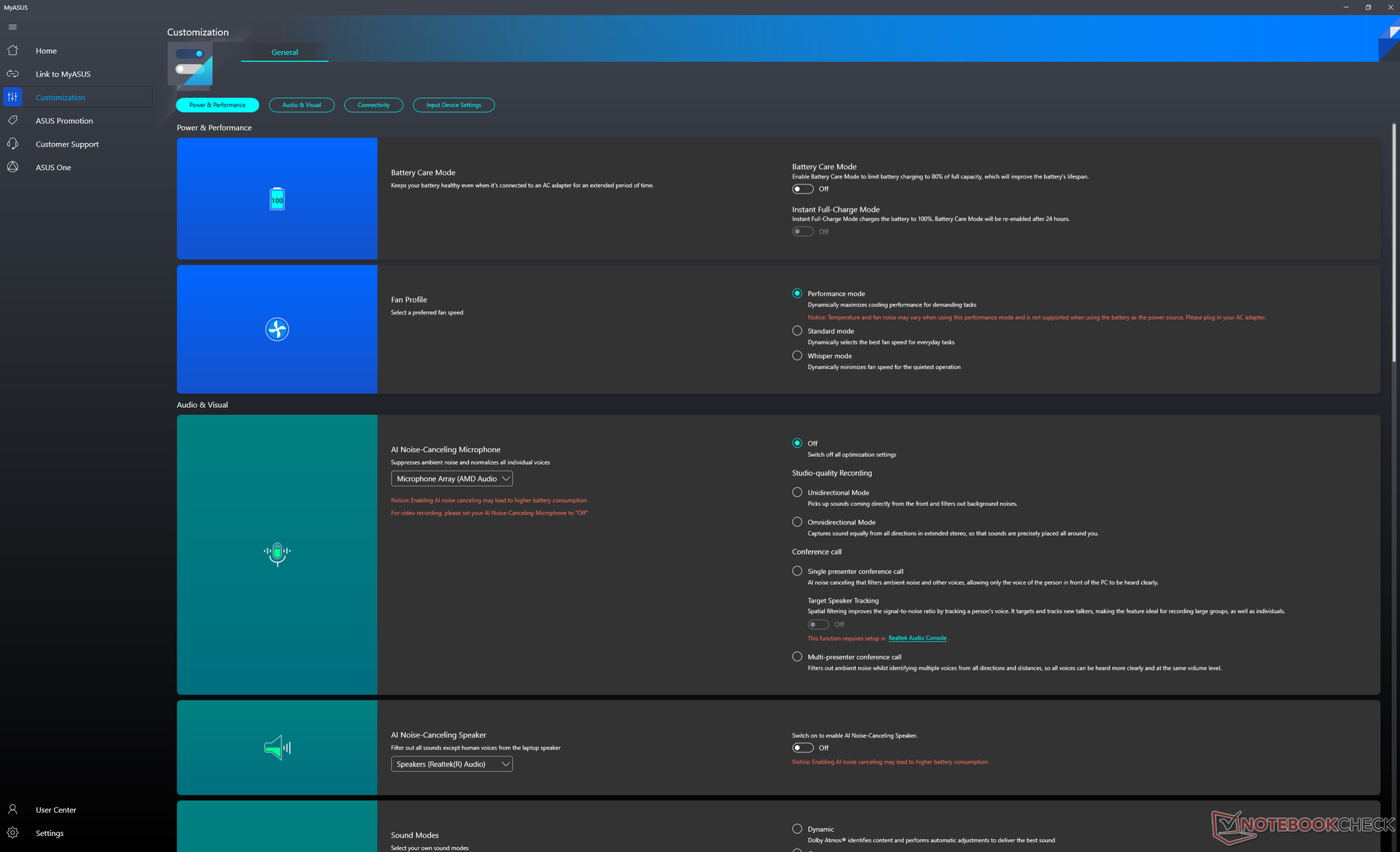The width and height of the screenshot is (1400, 852).
Task: Open the Realtek Audio Console link
Action: tap(917, 638)
